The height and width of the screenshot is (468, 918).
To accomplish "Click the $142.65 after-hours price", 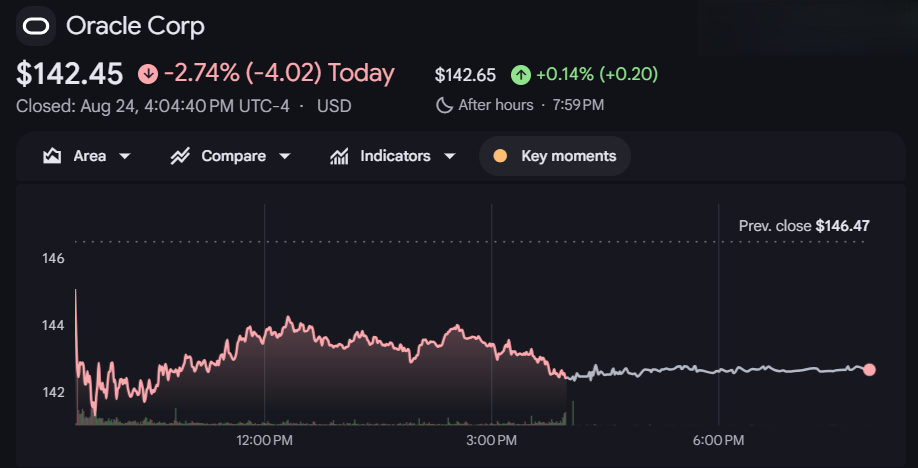I will coord(465,75).
